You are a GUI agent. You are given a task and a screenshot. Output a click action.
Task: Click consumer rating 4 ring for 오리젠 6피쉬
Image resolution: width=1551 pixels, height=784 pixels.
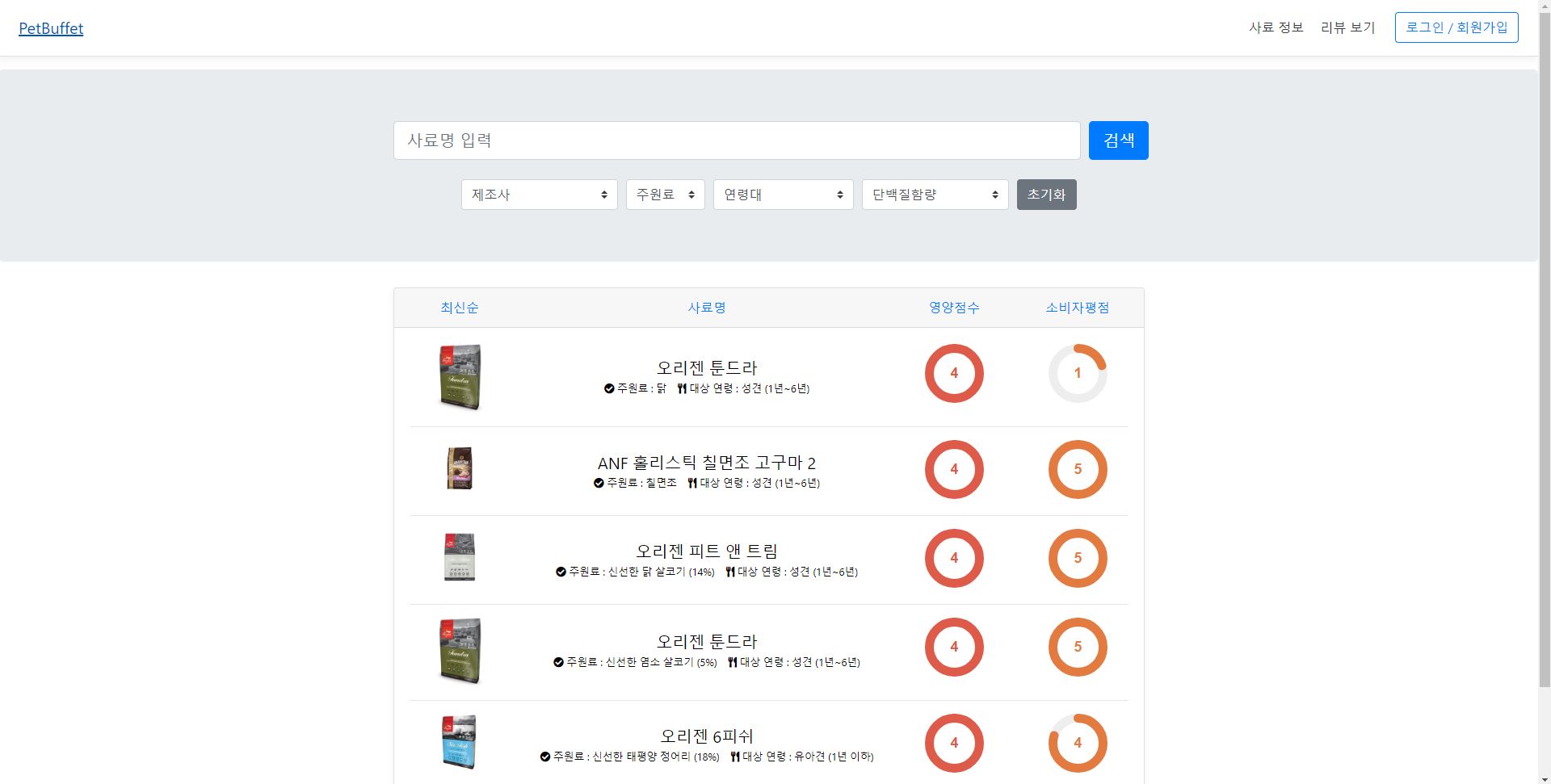[x=1078, y=743]
